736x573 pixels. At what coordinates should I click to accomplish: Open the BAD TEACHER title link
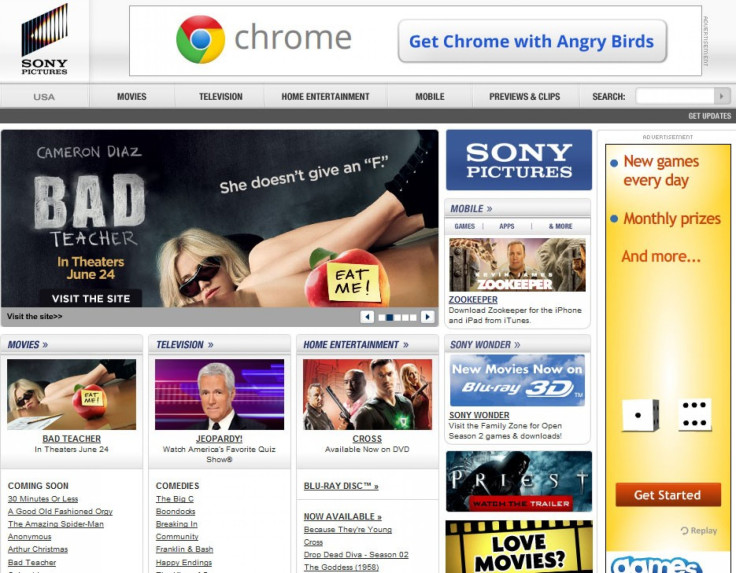[x=71, y=439]
